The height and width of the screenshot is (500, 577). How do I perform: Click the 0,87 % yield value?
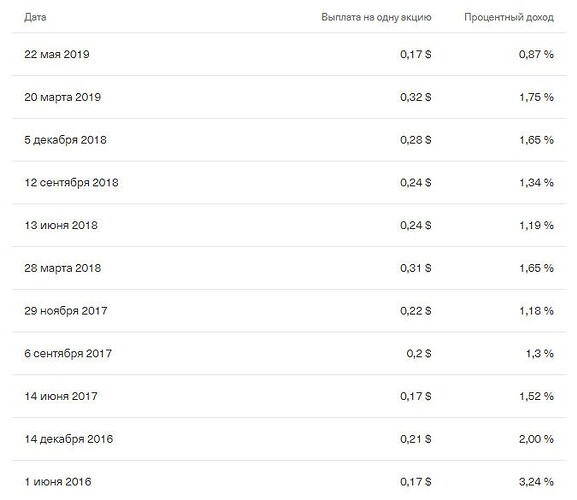[536, 54]
